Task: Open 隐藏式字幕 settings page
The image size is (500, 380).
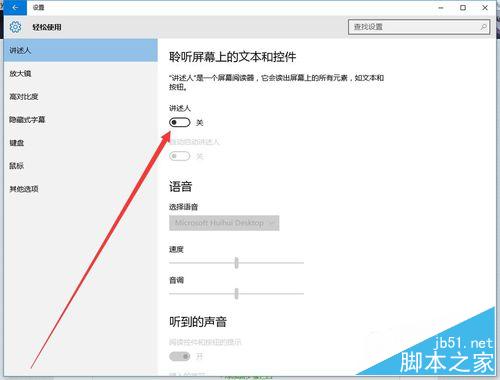Action: 80,119
